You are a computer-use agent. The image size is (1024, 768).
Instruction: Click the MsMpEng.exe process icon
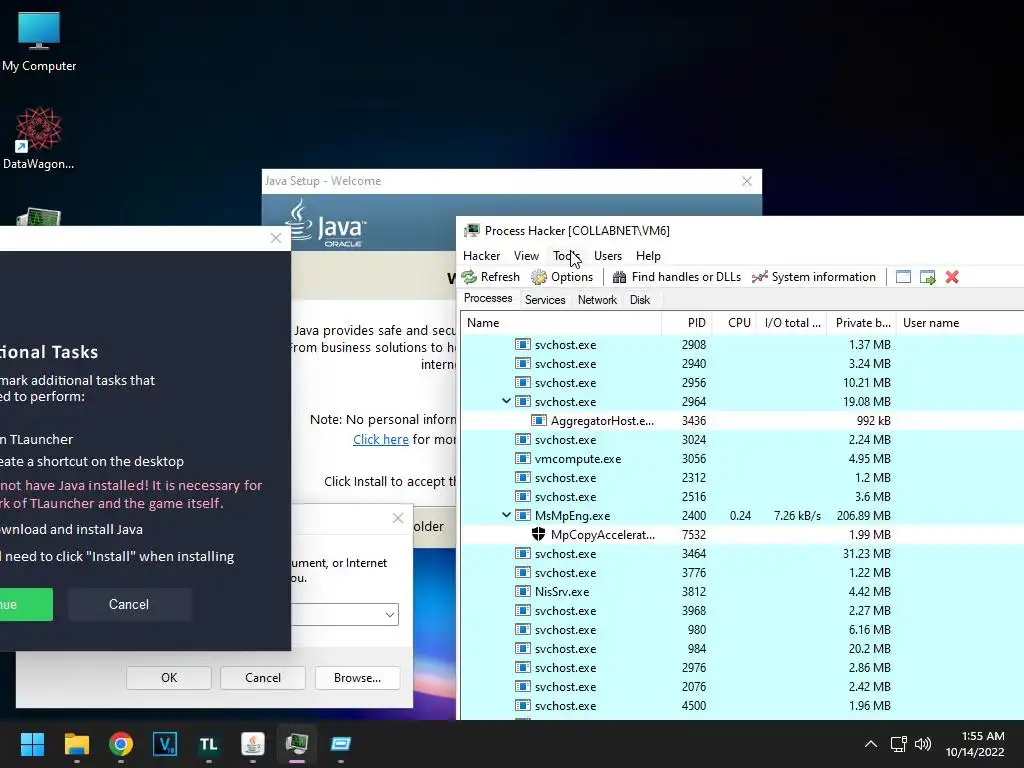click(522, 515)
